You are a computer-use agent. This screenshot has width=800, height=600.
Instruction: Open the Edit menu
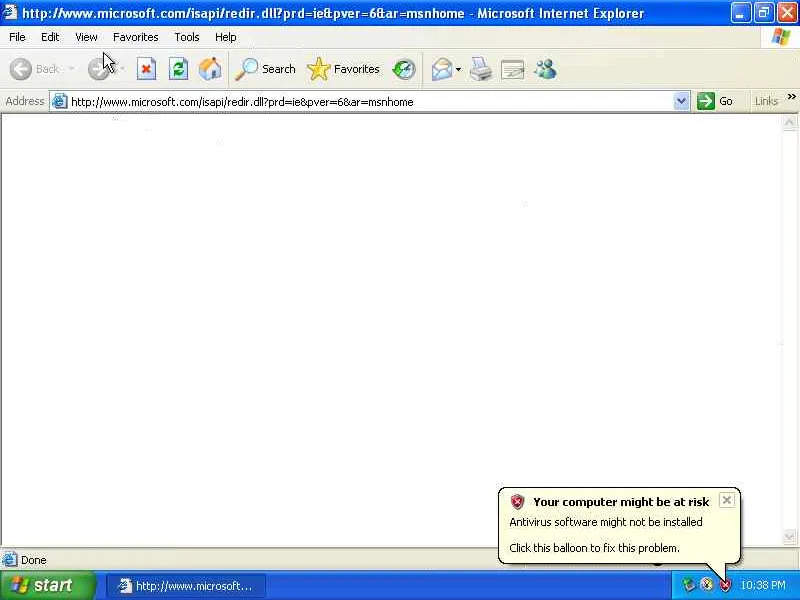50,37
